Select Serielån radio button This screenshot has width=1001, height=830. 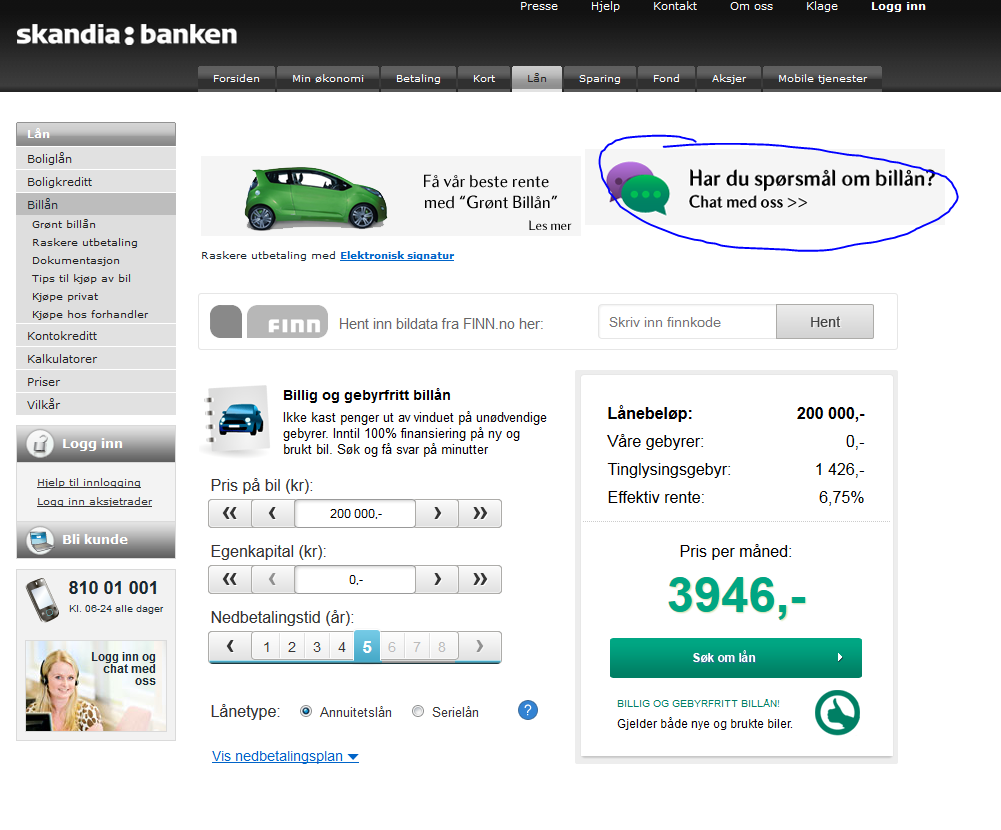418,711
